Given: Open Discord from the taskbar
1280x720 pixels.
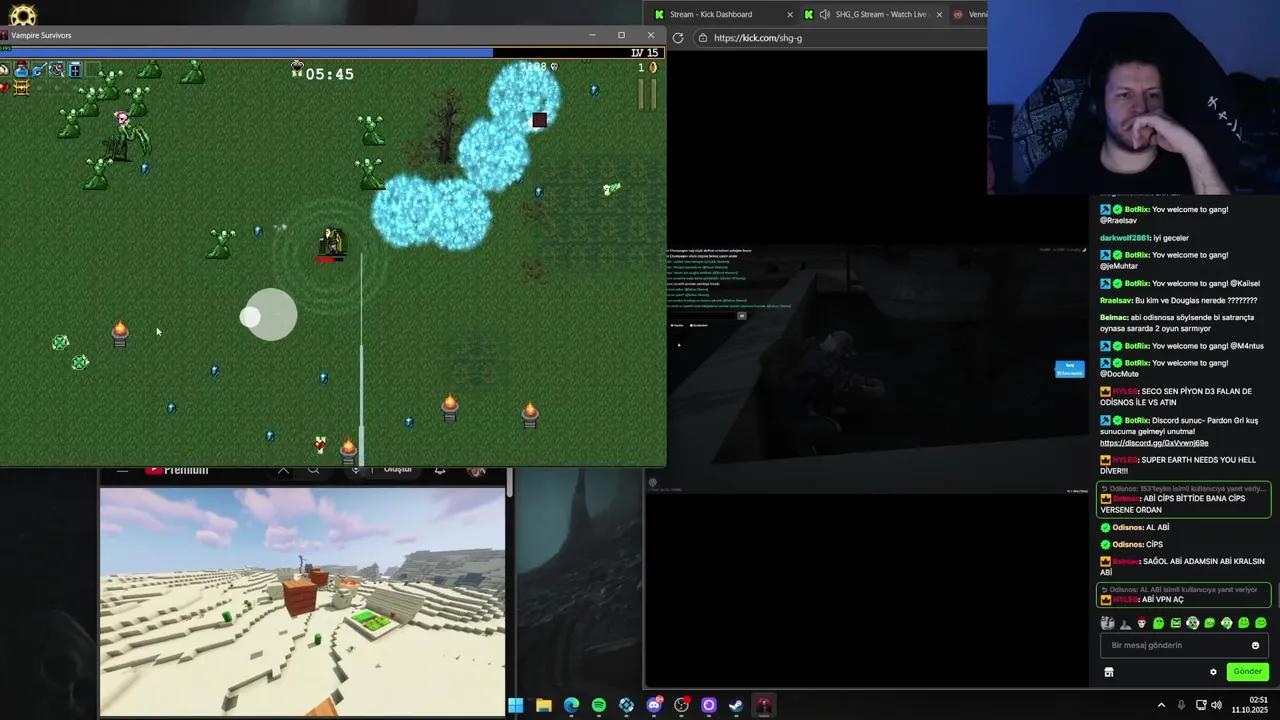Looking at the screenshot, I should click(x=654, y=705).
